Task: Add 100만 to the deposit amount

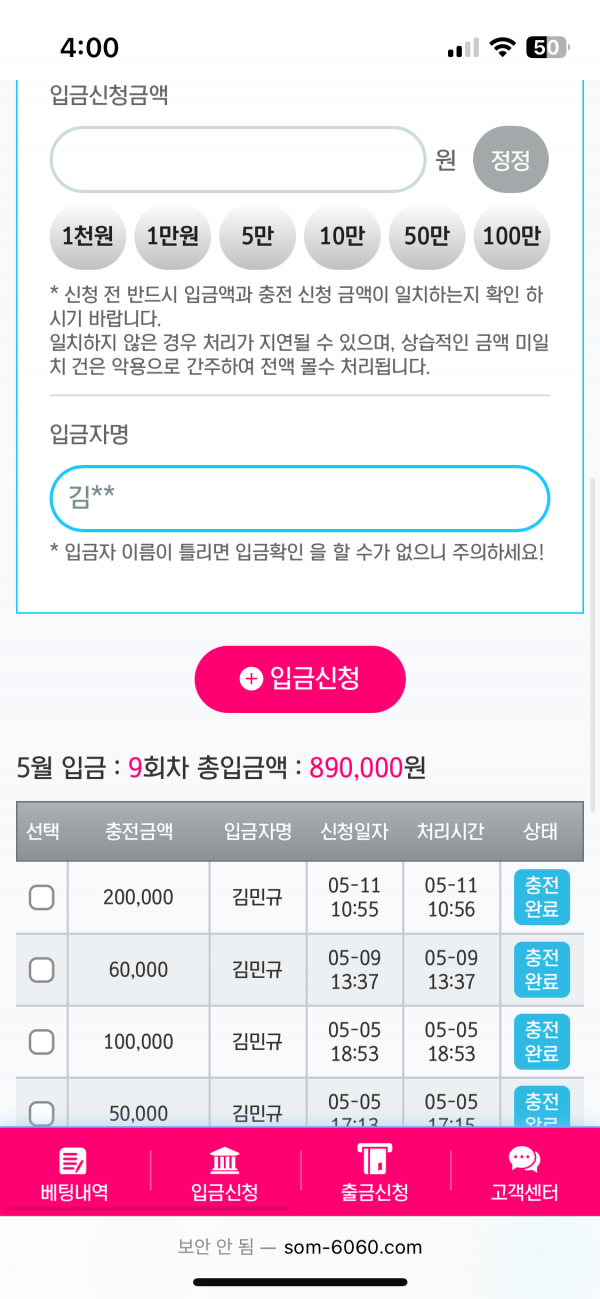Action: pos(511,237)
